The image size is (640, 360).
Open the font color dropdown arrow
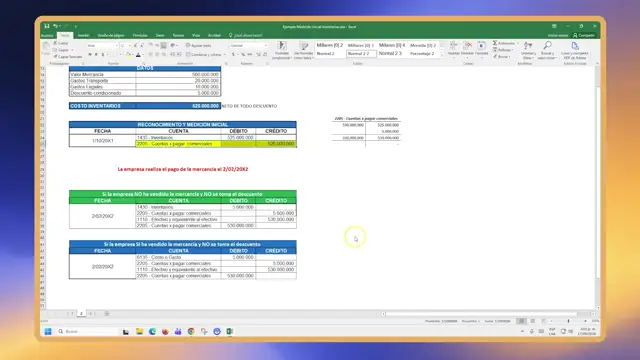point(142,54)
